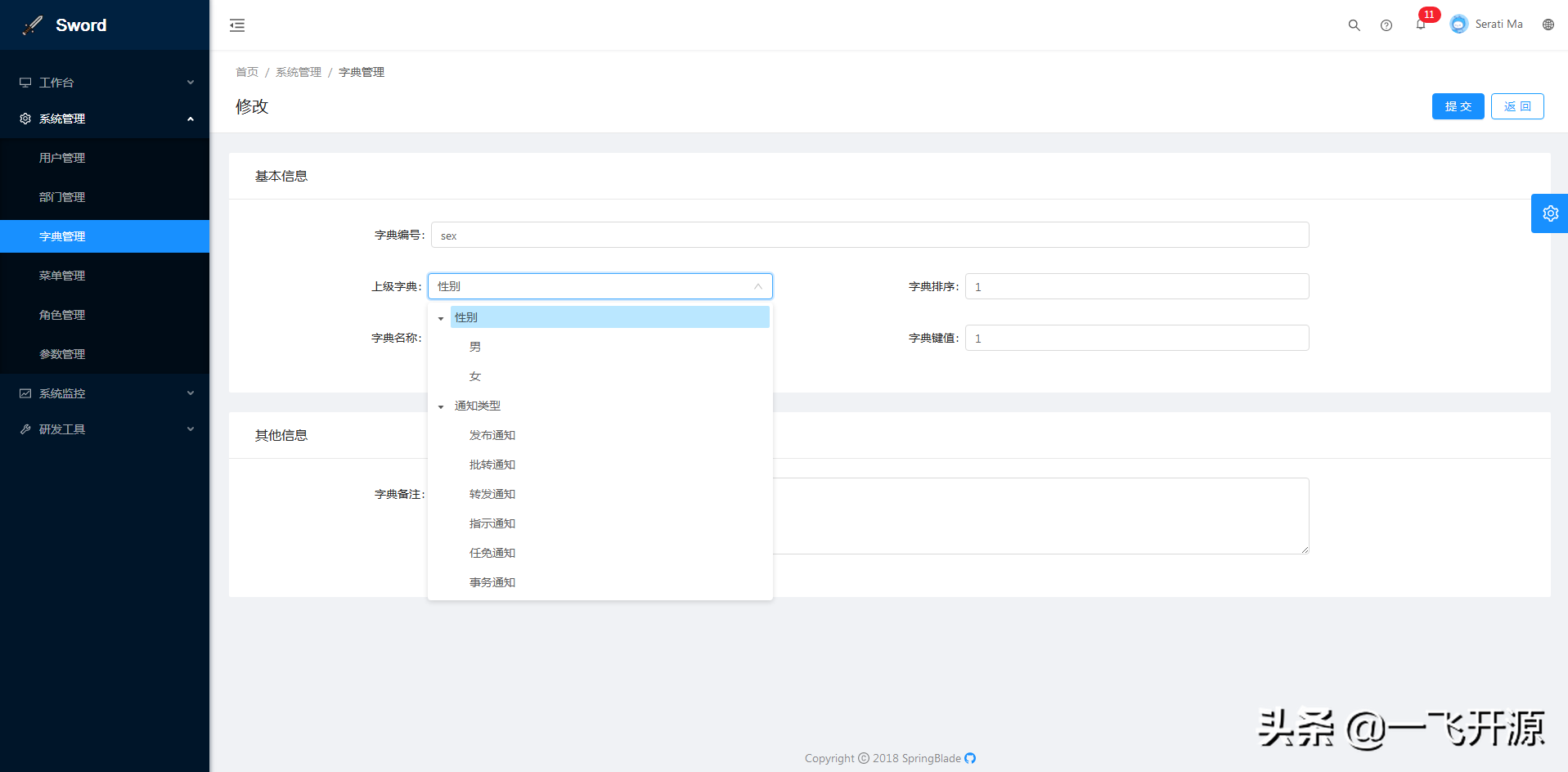Click the Sword logo icon

[x=33, y=25]
